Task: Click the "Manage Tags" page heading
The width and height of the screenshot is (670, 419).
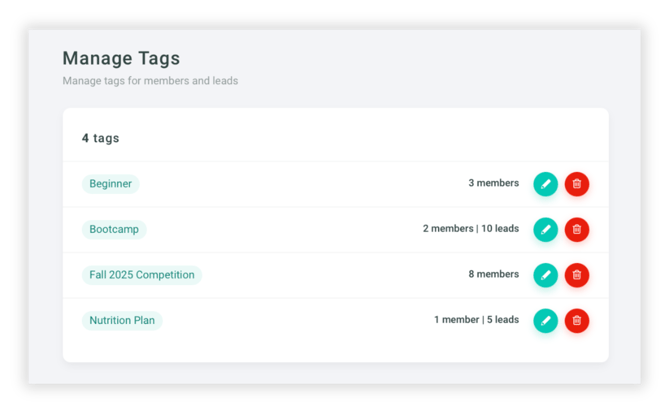Action: pos(121,59)
